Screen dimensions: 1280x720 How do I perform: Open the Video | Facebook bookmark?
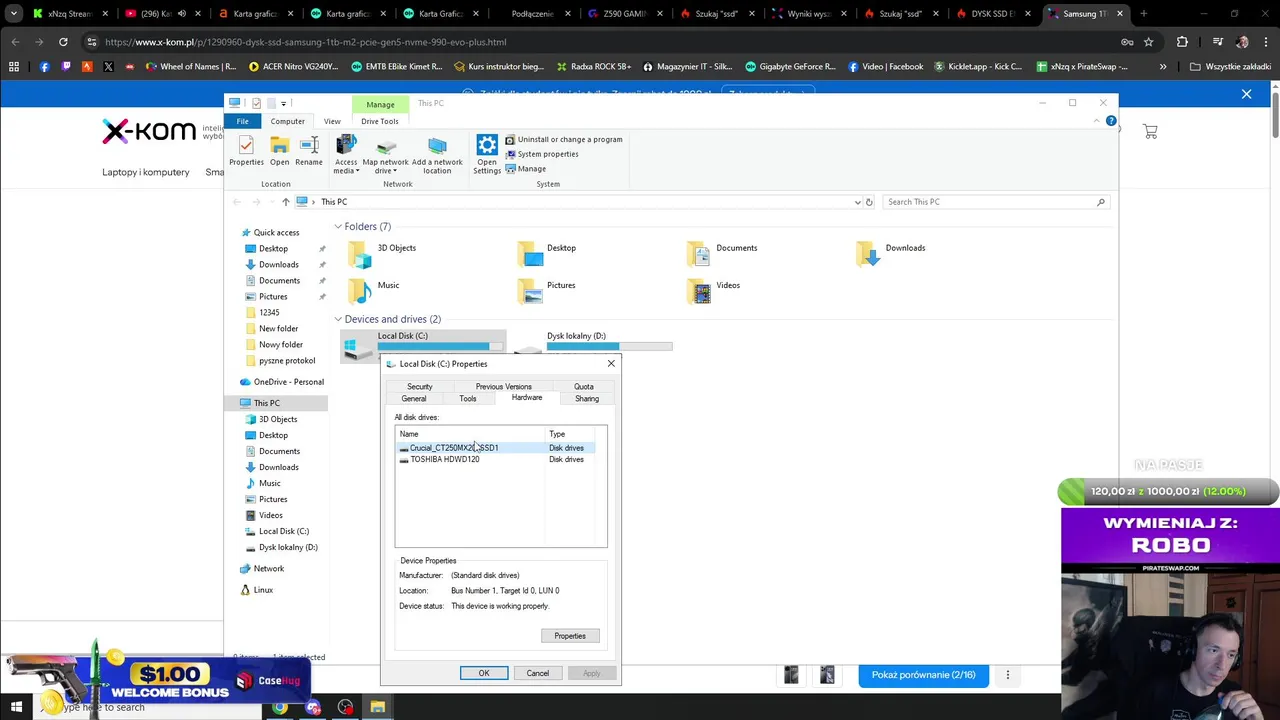(886, 67)
